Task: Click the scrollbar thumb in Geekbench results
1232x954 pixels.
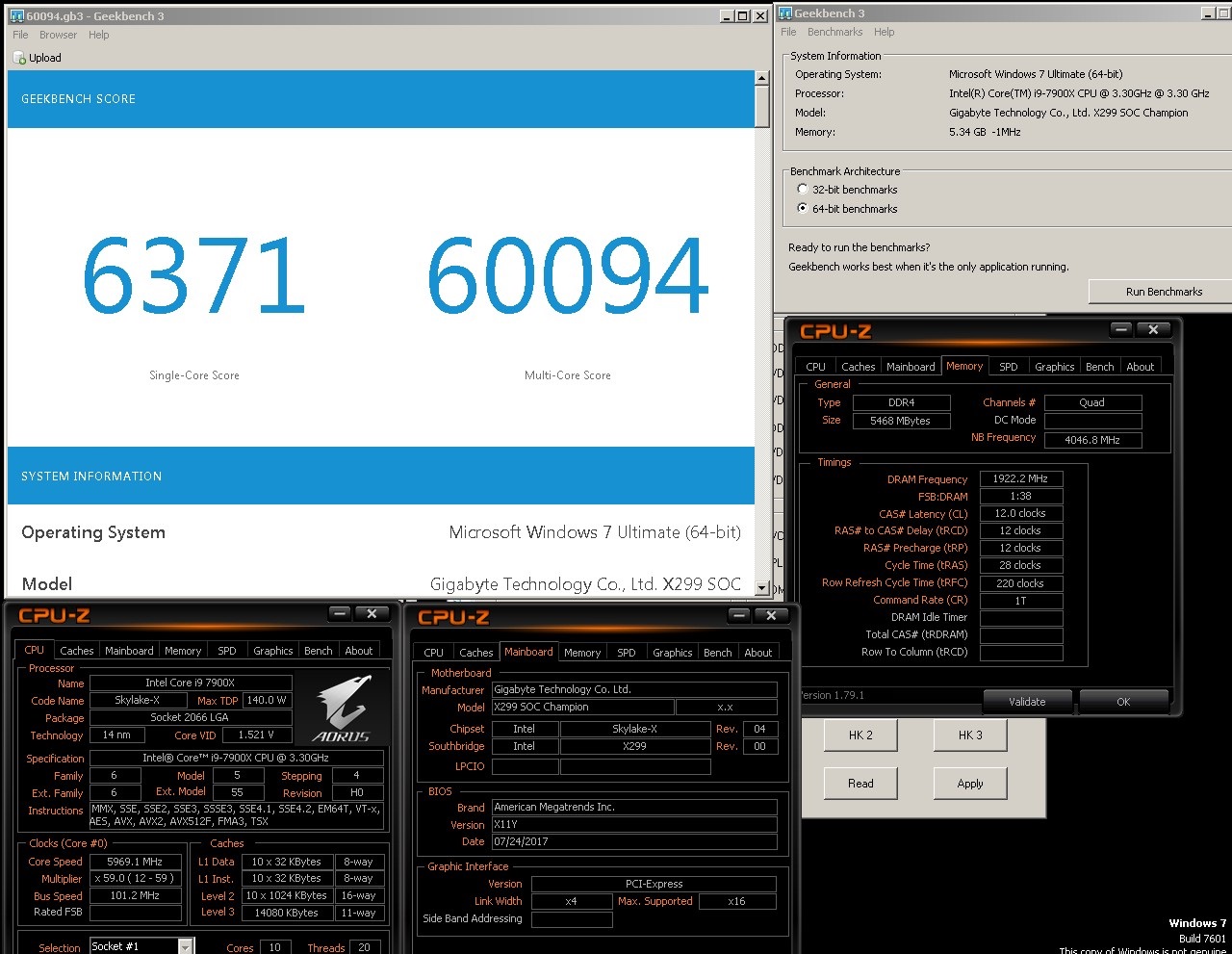Action: click(x=762, y=106)
